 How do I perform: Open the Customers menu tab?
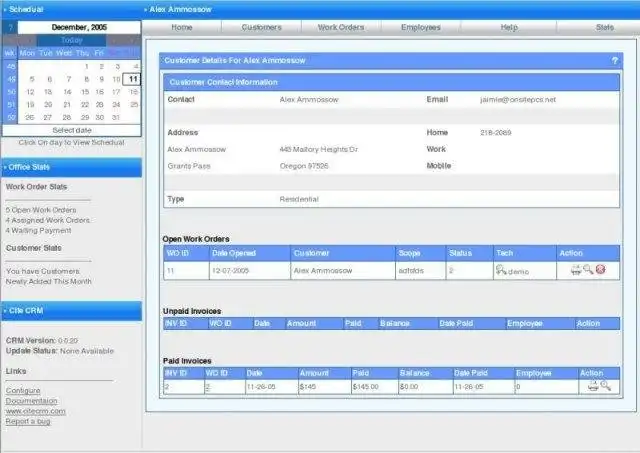click(x=261, y=27)
